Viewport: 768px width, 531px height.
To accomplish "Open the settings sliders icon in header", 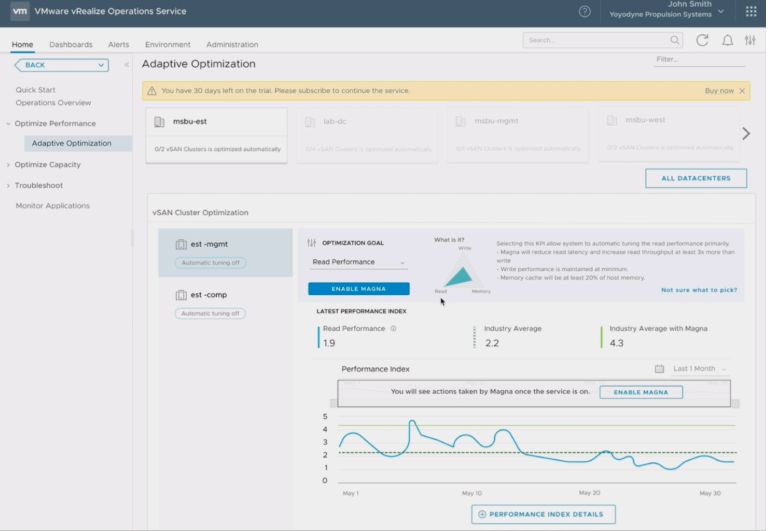I will click(x=750, y=40).
